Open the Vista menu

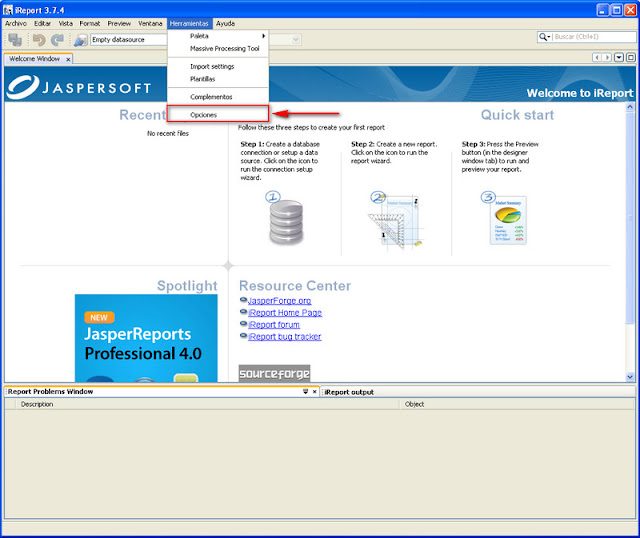[65, 24]
